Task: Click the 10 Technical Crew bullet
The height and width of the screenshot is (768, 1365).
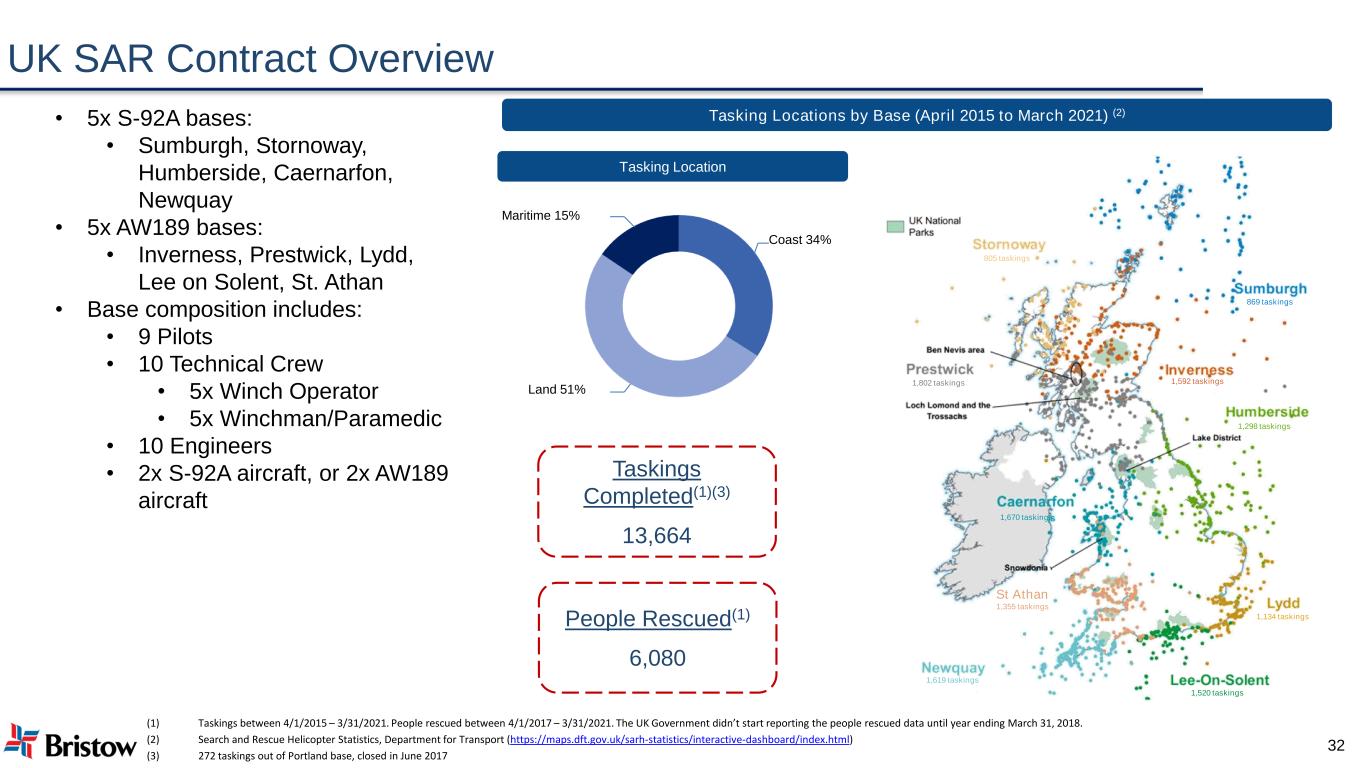Action: (x=231, y=364)
